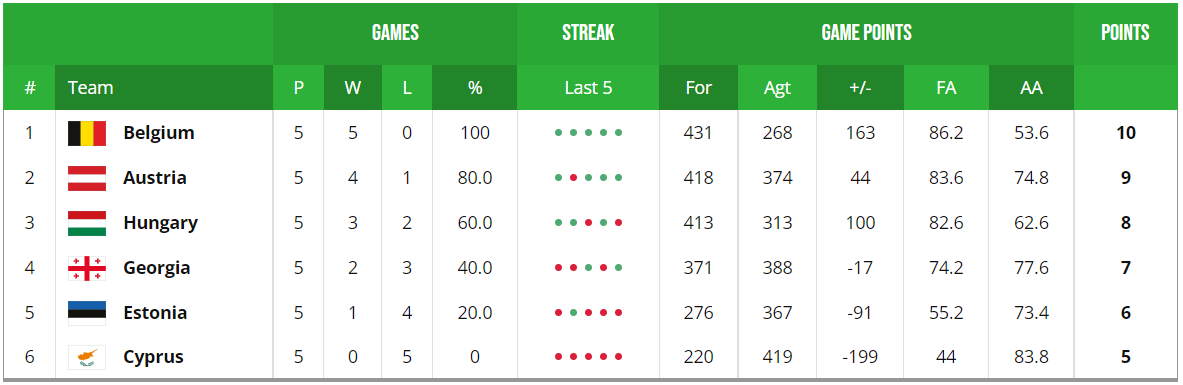Open the Georgia team link
The height and width of the screenshot is (385, 1183).
coord(157,268)
